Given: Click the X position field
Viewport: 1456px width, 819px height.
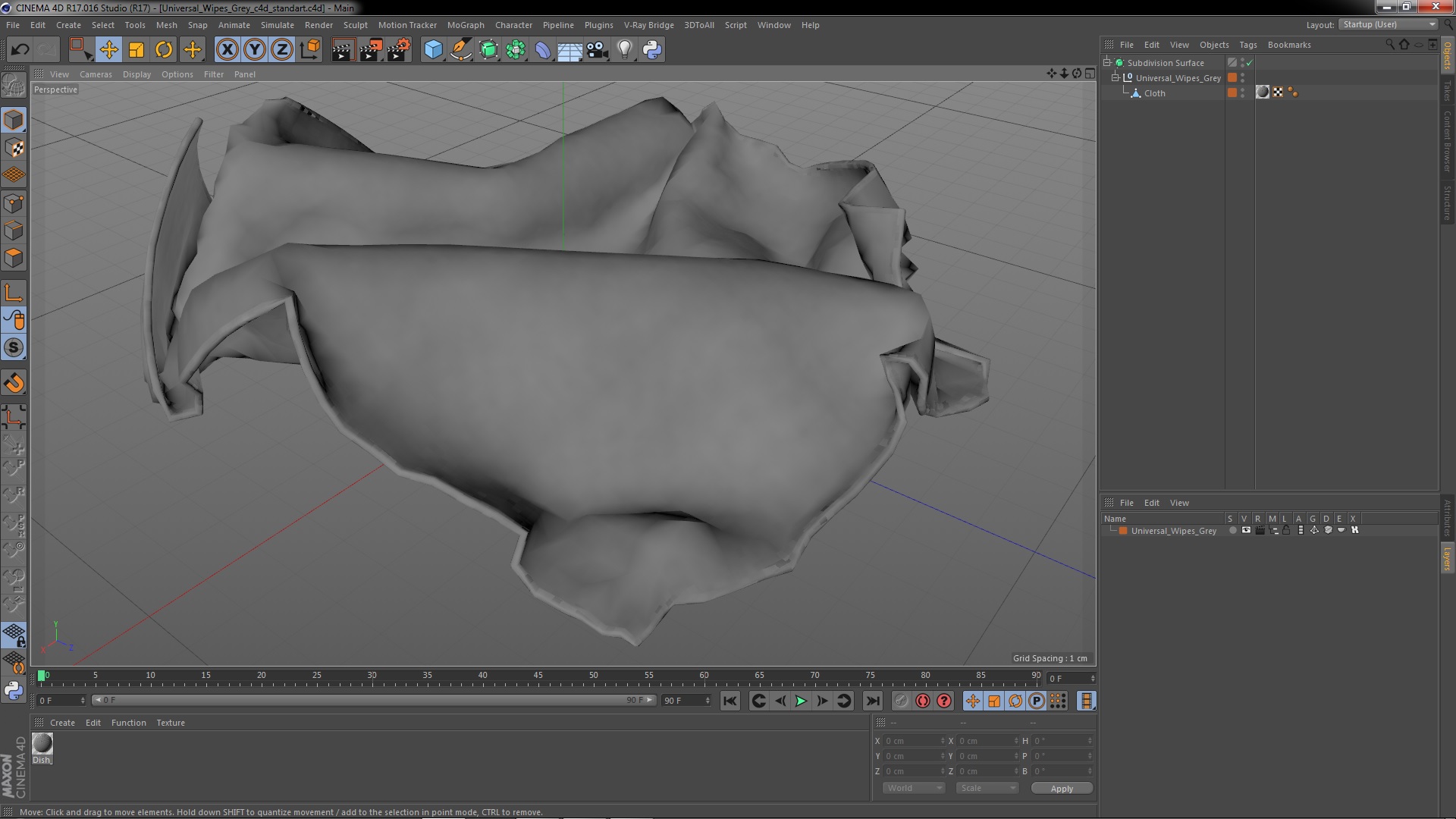Looking at the screenshot, I should tap(914, 741).
